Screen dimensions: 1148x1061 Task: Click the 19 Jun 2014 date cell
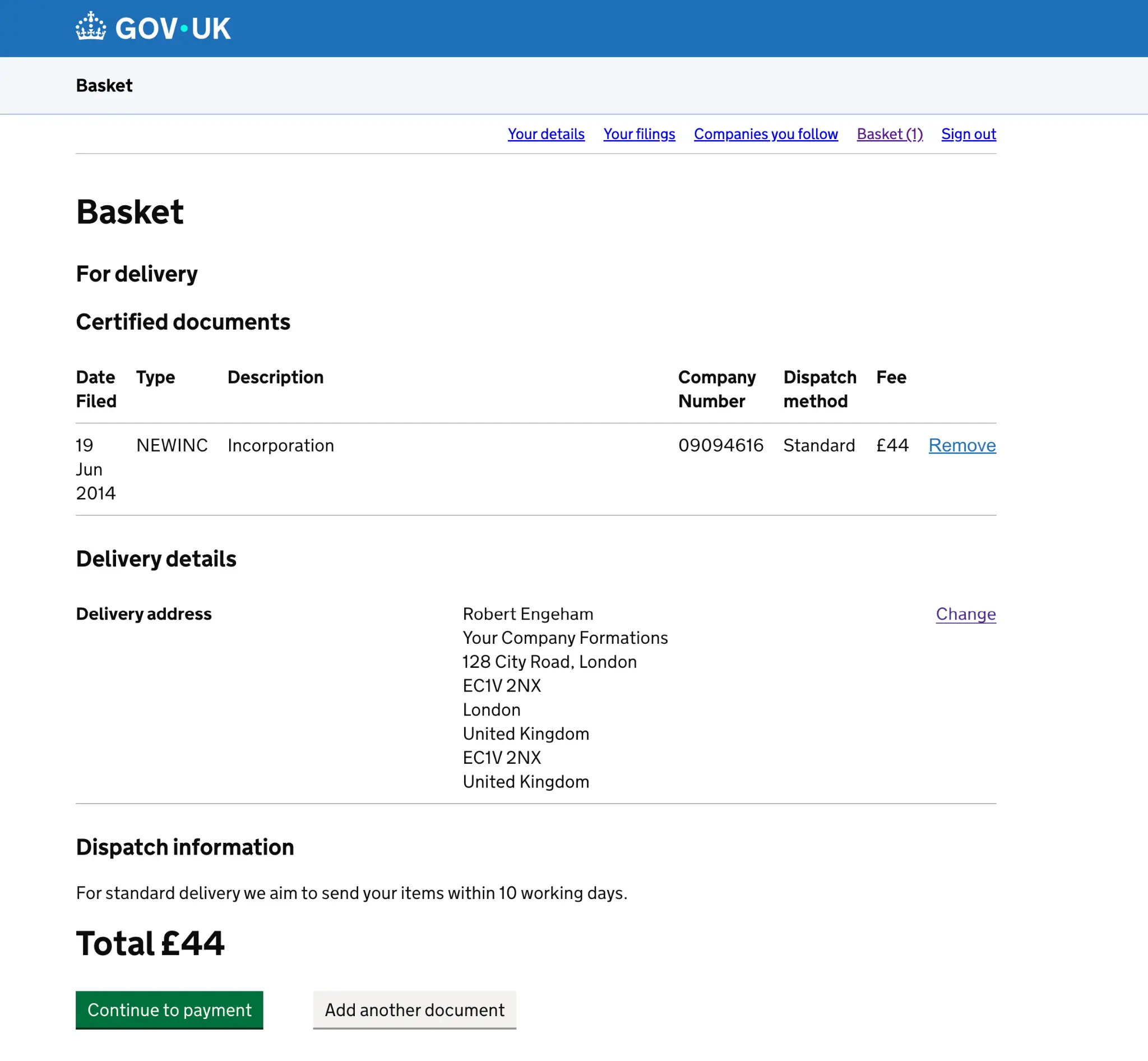pos(96,469)
